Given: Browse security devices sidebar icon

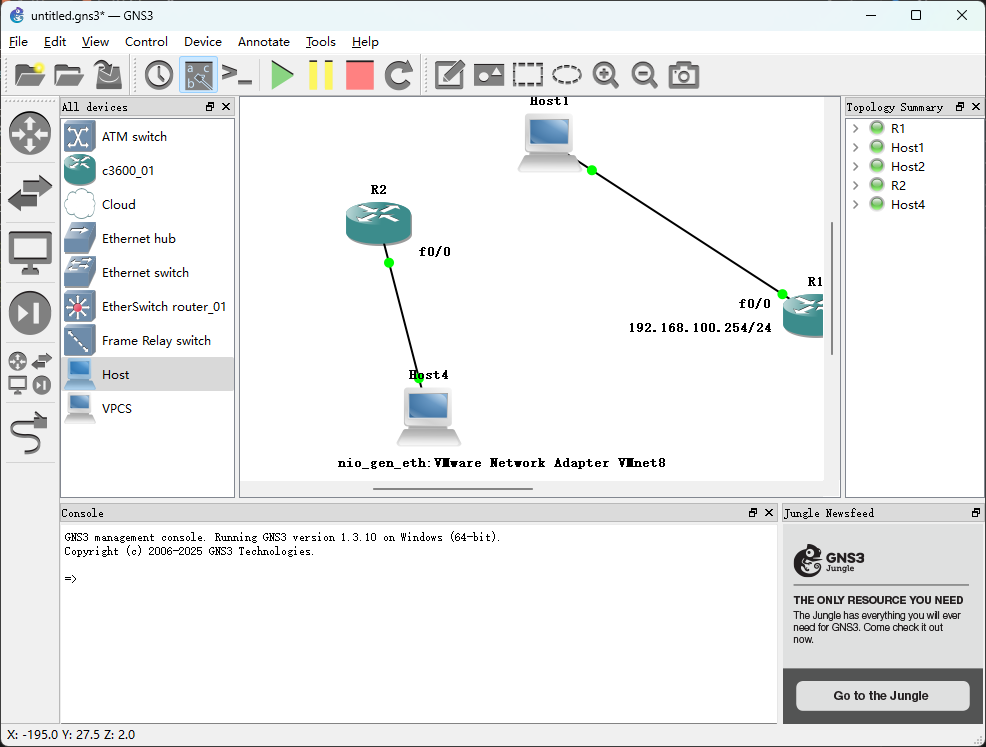Looking at the screenshot, I should pyautogui.click(x=30, y=313).
